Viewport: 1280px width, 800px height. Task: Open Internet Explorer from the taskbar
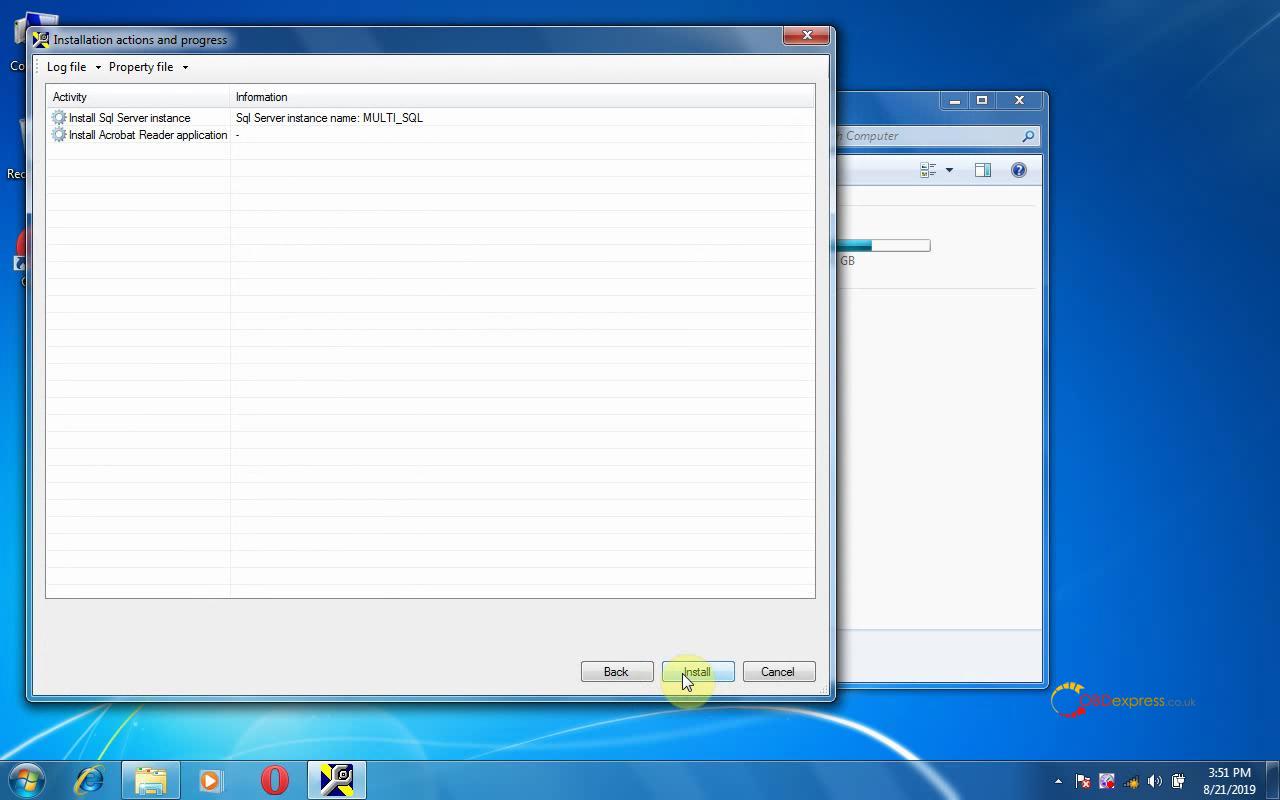click(x=90, y=780)
